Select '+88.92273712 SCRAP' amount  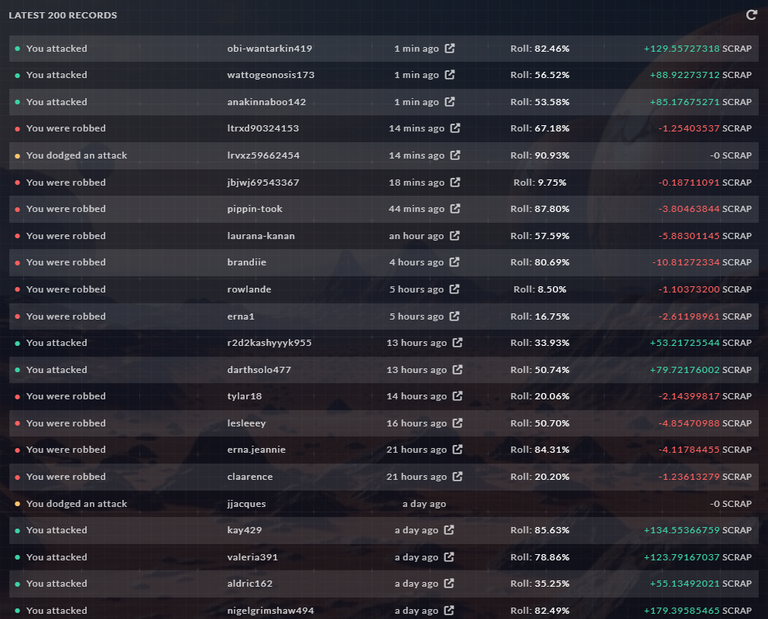point(700,75)
